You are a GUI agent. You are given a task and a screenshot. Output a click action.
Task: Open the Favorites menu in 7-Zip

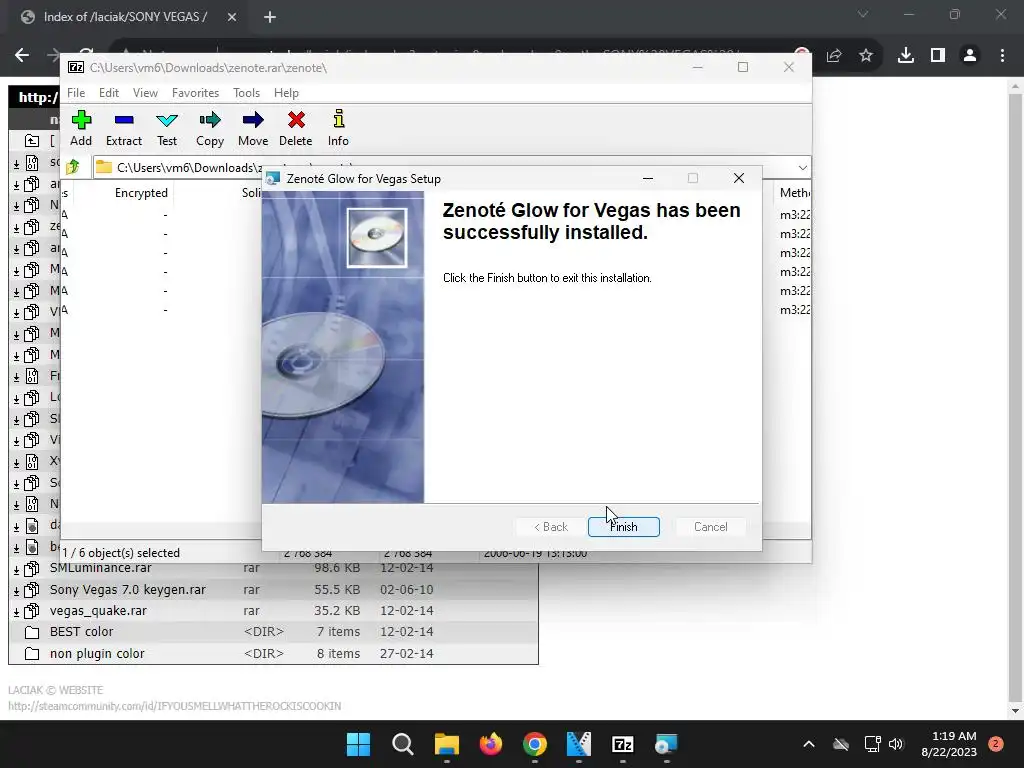tap(195, 93)
